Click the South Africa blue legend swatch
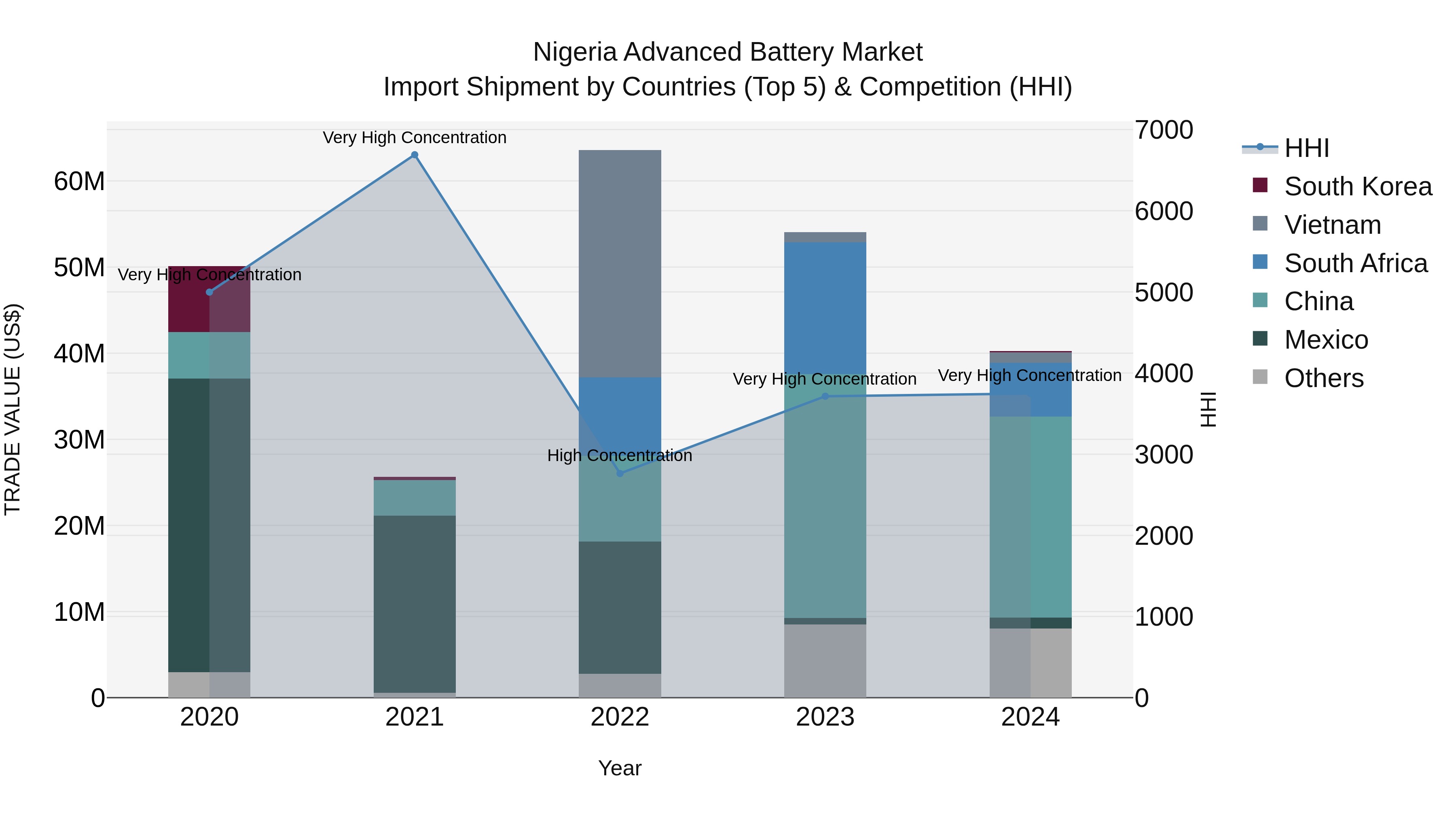Image resolution: width=1456 pixels, height=819 pixels. tap(1260, 262)
